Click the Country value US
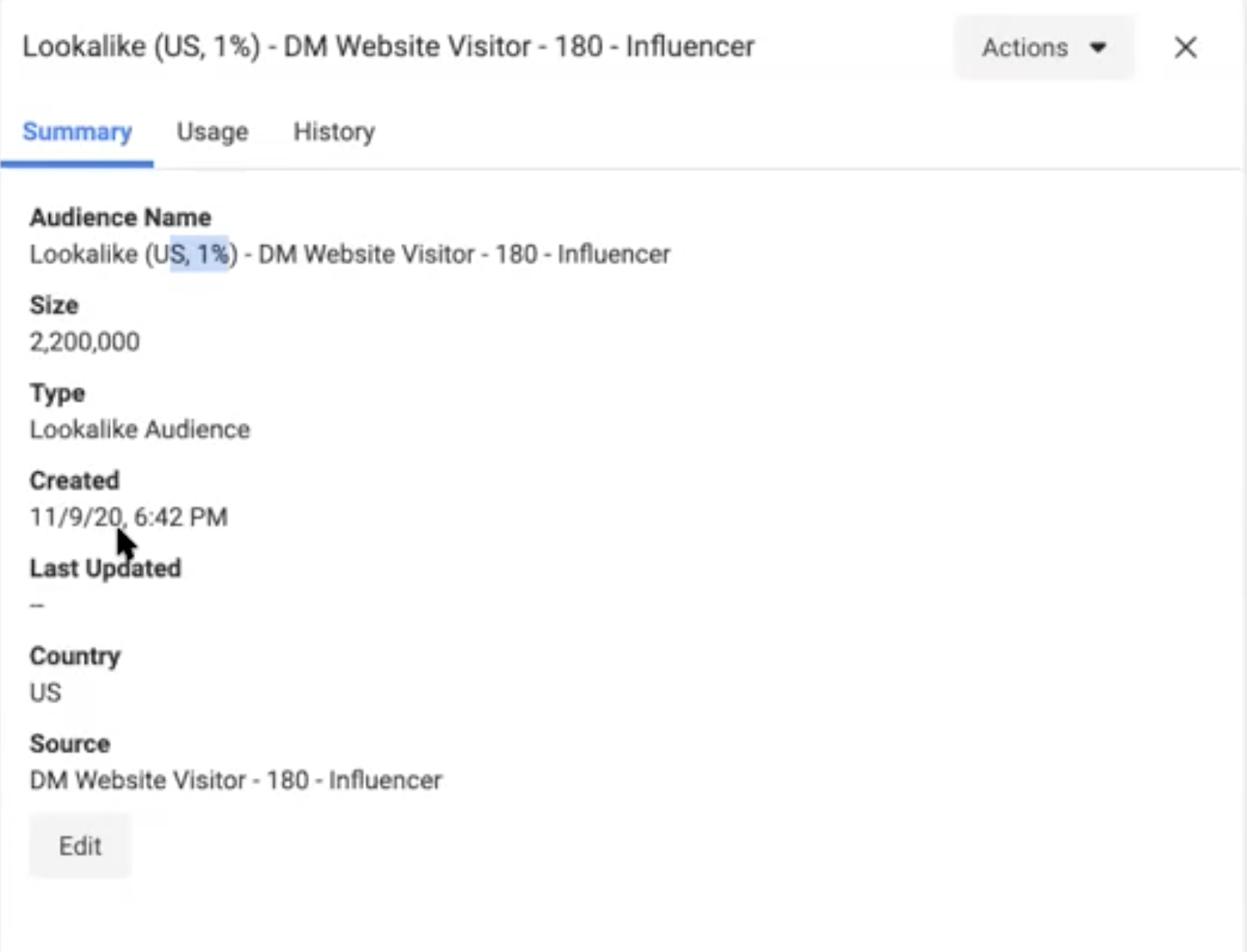The image size is (1247, 952). point(45,693)
